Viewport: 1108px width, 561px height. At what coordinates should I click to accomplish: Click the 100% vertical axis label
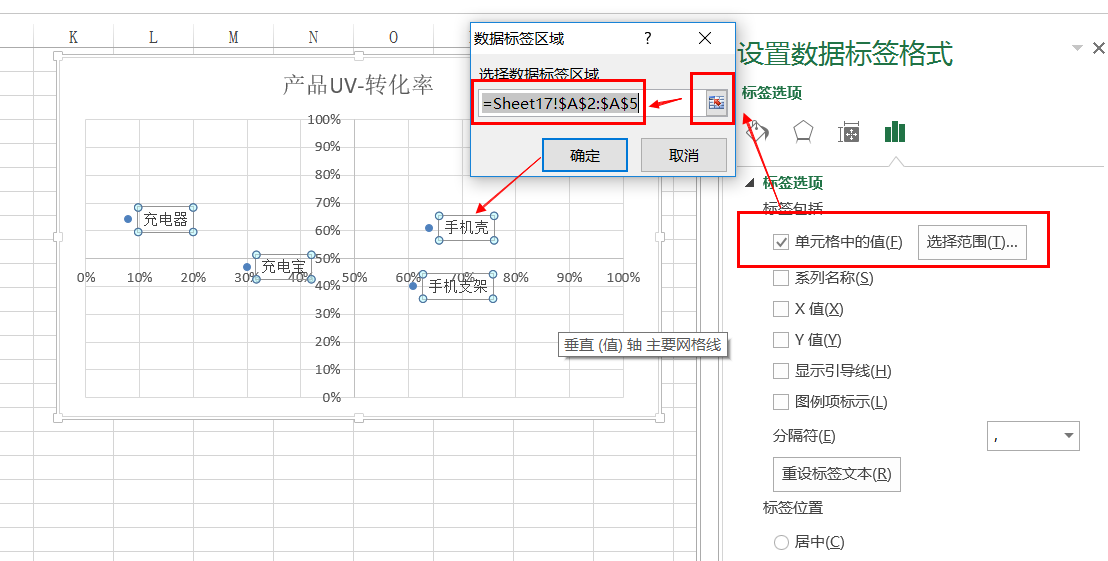click(x=324, y=119)
